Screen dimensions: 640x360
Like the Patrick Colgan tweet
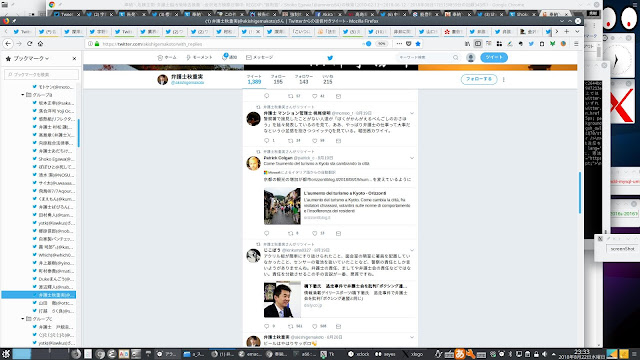[x=315, y=233]
